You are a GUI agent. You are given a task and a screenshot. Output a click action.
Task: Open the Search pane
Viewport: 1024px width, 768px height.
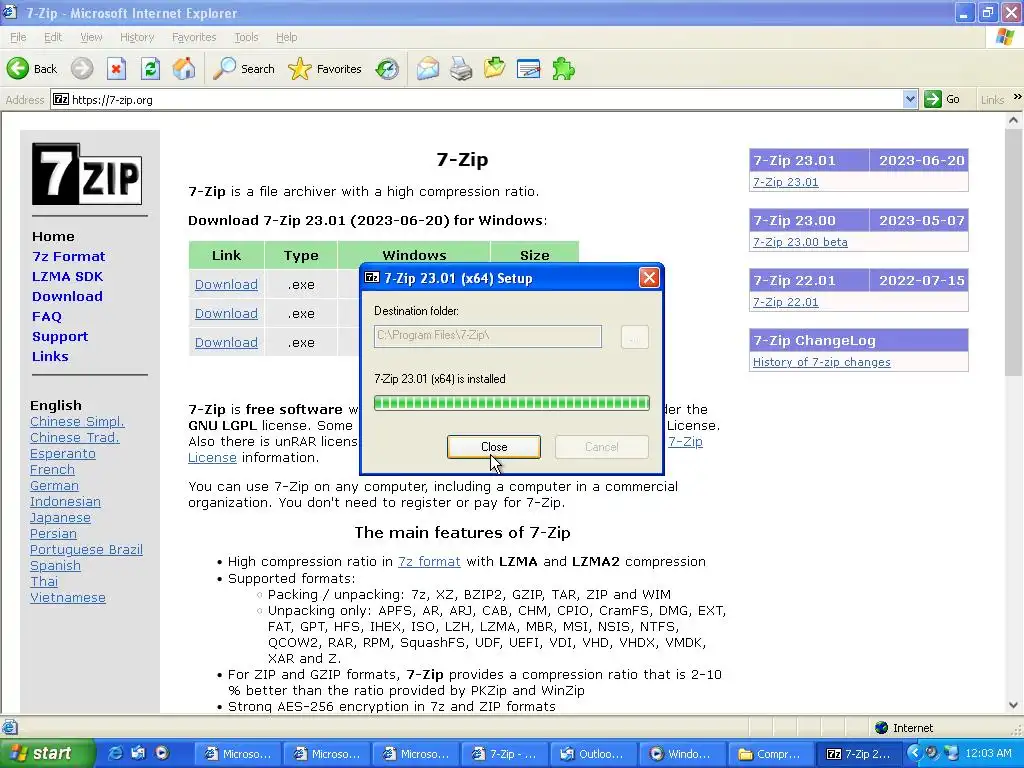coord(244,69)
